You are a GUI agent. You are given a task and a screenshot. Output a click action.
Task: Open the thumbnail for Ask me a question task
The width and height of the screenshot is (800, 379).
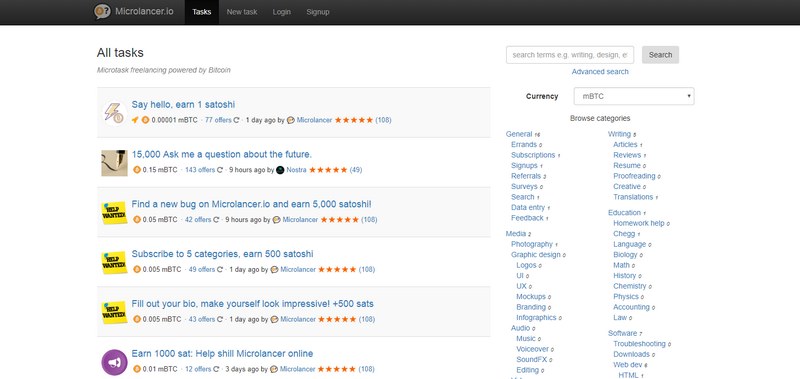(114, 163)
